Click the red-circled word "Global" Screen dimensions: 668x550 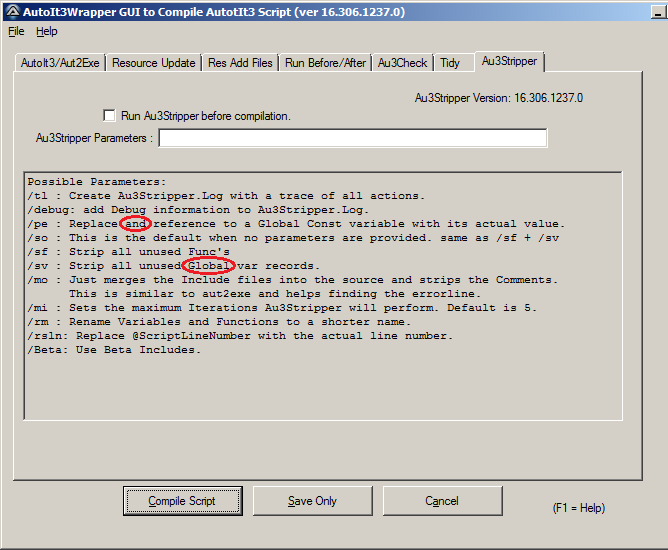coord(209,266)
